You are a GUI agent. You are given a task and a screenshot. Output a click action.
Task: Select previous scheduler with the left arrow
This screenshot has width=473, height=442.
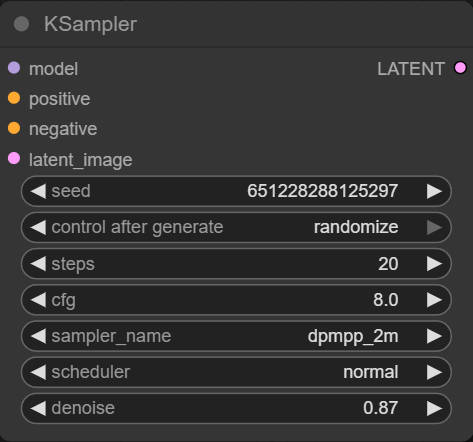(38, 372)
